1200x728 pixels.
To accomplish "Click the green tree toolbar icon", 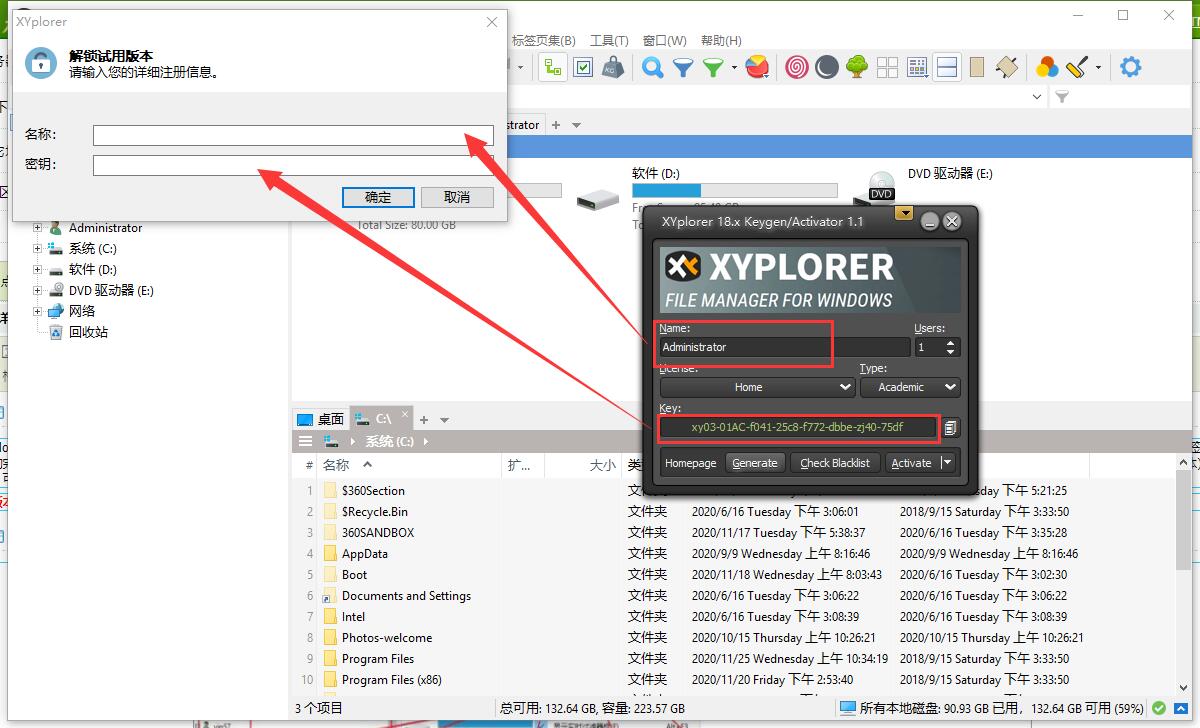I will pos(857,67).
